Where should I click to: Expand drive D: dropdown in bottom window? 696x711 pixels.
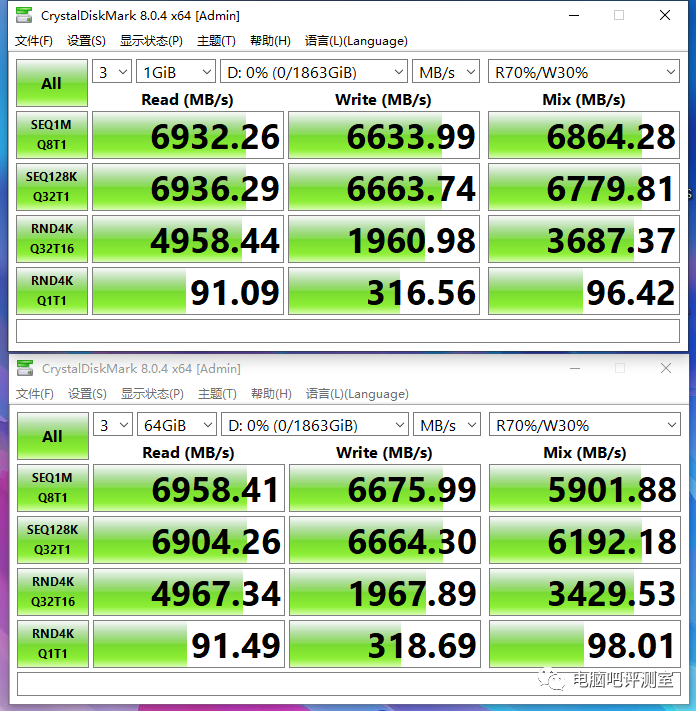pos(315,424)
